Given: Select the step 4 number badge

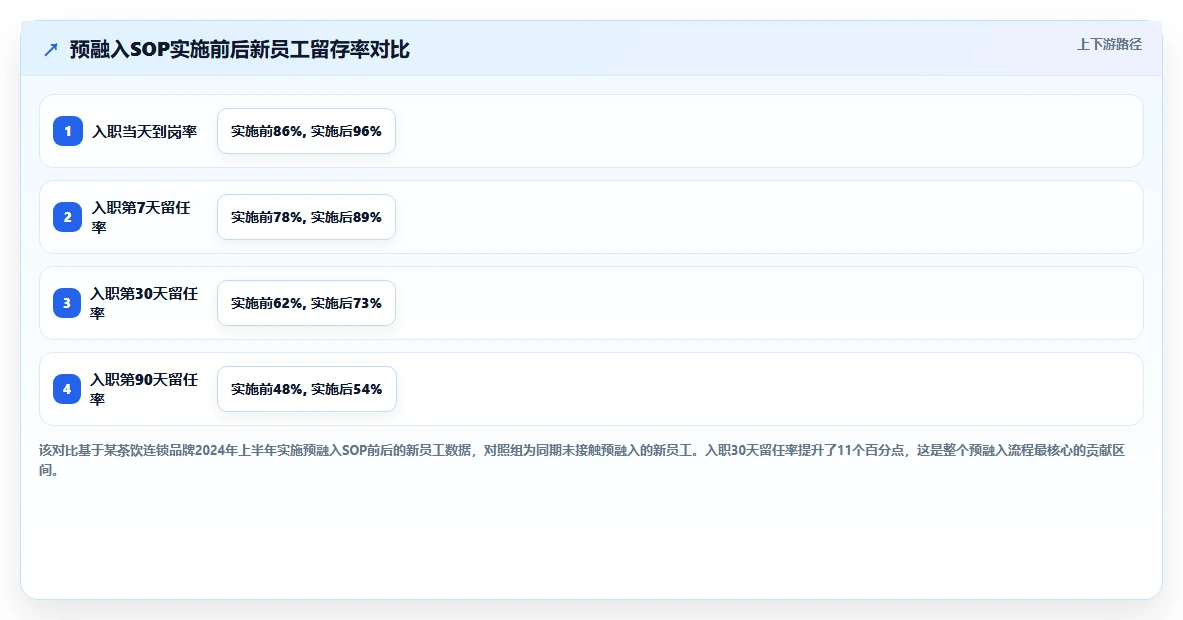Looking at the screenshot, I should coord(66,389).
